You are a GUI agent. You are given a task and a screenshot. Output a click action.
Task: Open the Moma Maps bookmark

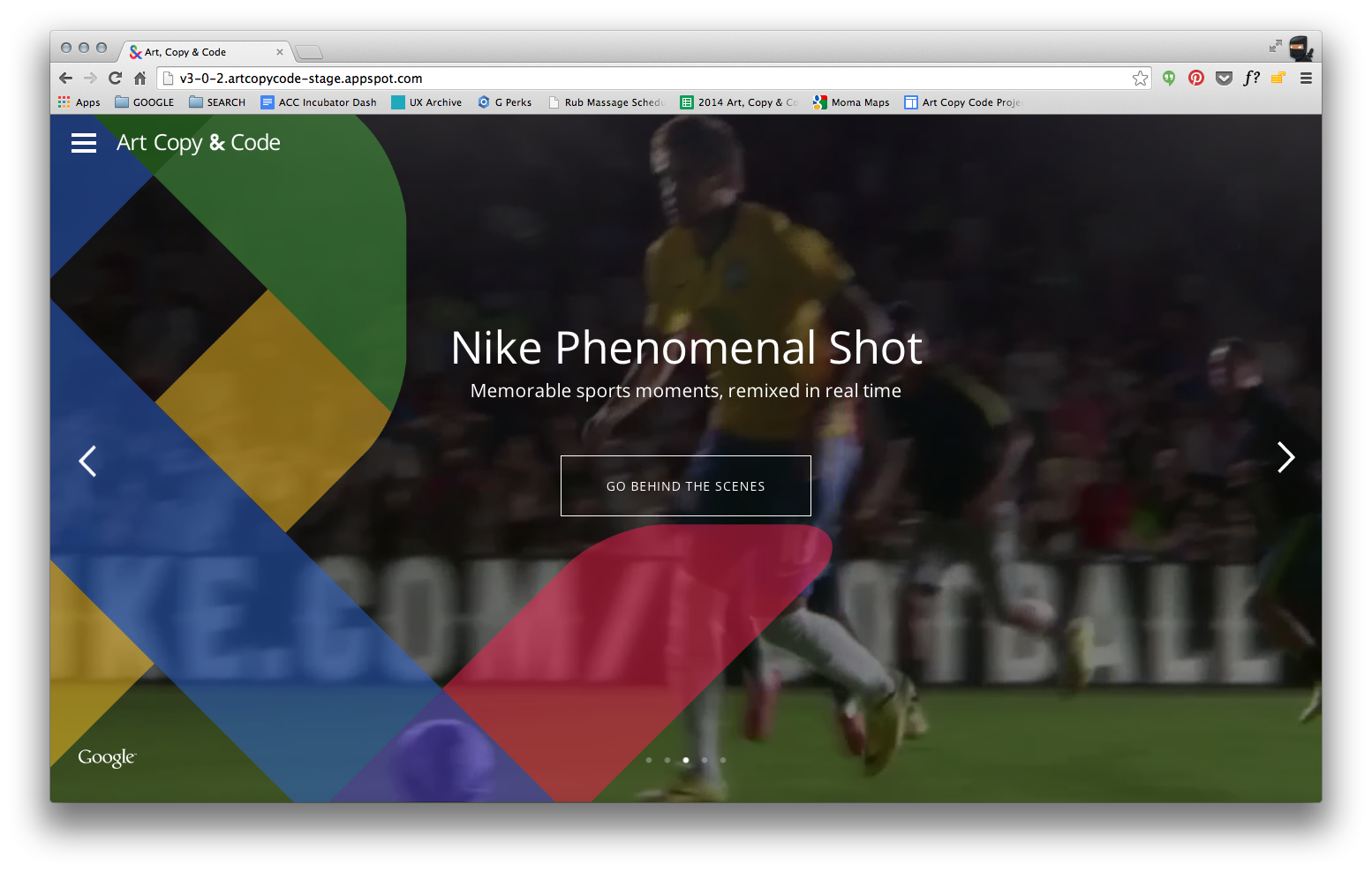click(x=852, y=102)
